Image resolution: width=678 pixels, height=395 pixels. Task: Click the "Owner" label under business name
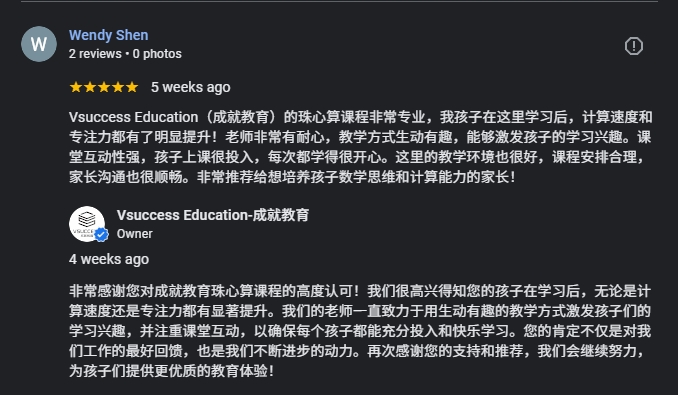tap(134, 234)
